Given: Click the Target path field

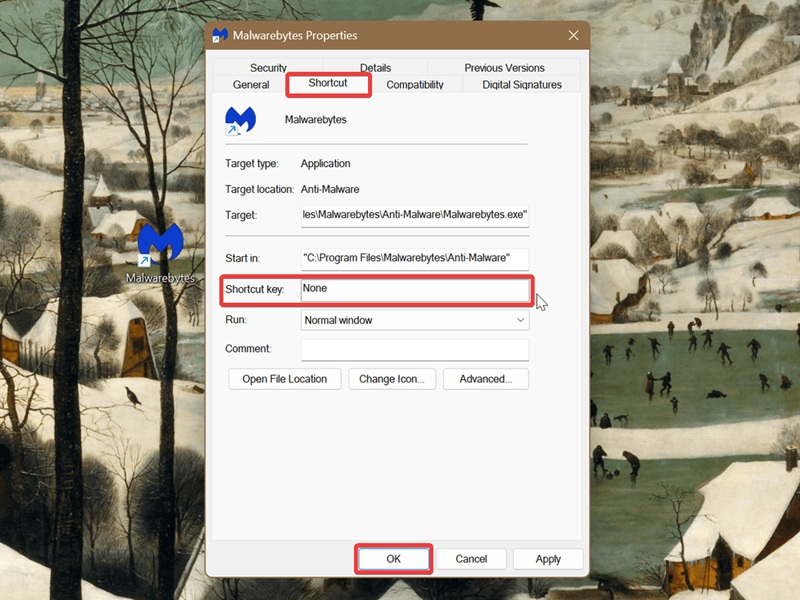Looking at the screenshot, I should (415, 215).
